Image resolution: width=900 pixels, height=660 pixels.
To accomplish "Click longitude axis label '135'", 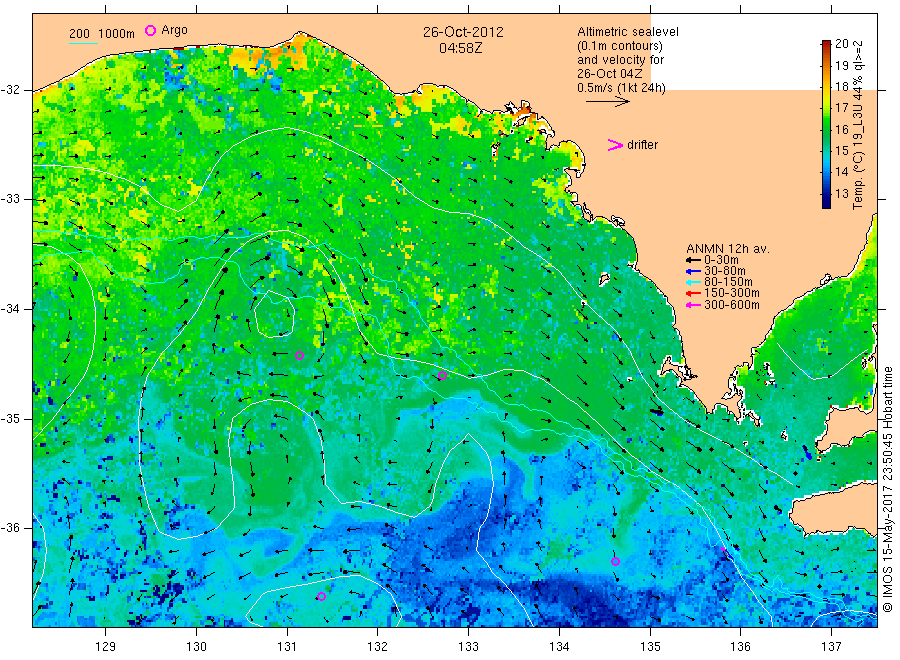I will point(650,647).
